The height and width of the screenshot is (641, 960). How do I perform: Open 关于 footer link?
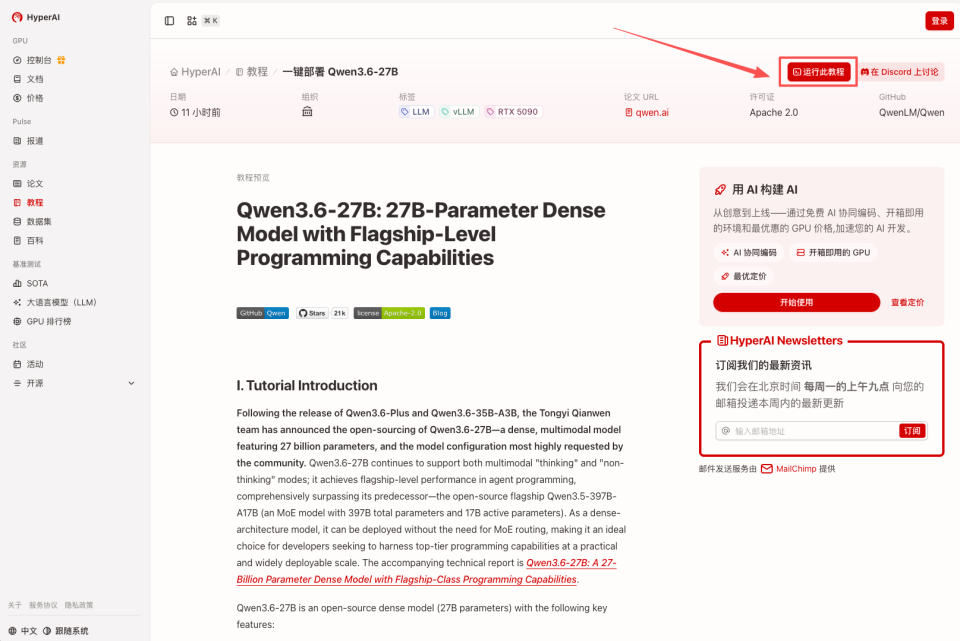tap(15, 605)
